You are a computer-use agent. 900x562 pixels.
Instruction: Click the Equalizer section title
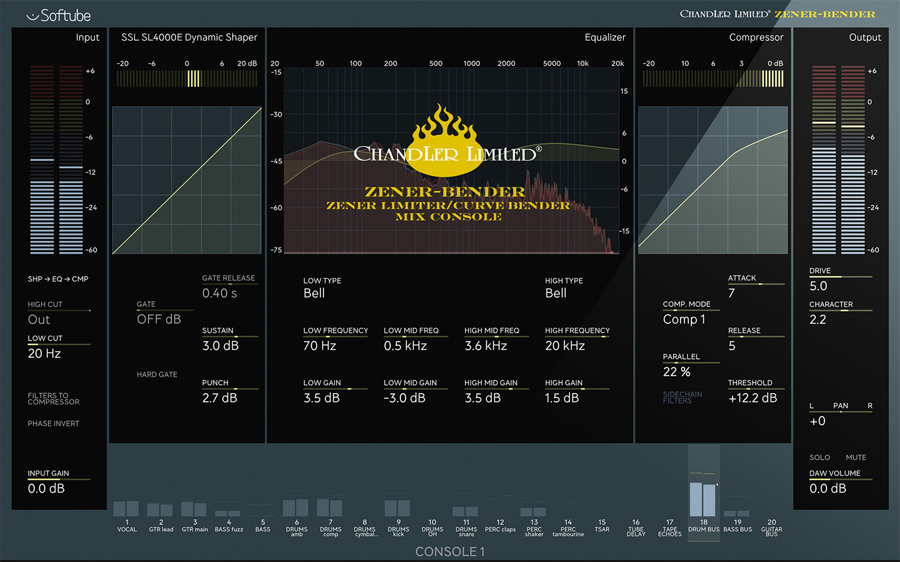click(605, 37)
